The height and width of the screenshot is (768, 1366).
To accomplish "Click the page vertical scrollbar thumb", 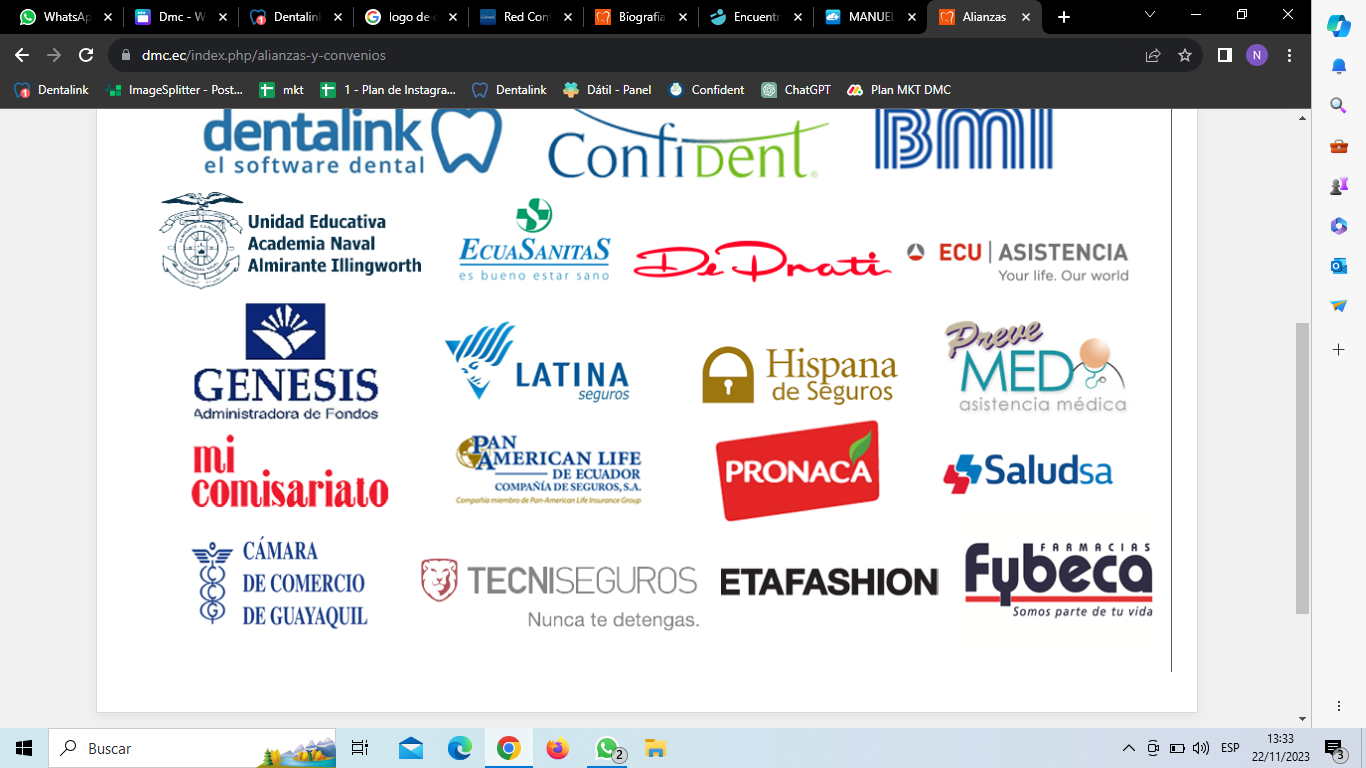I will pyautogui.click(x=1301, y=467).
